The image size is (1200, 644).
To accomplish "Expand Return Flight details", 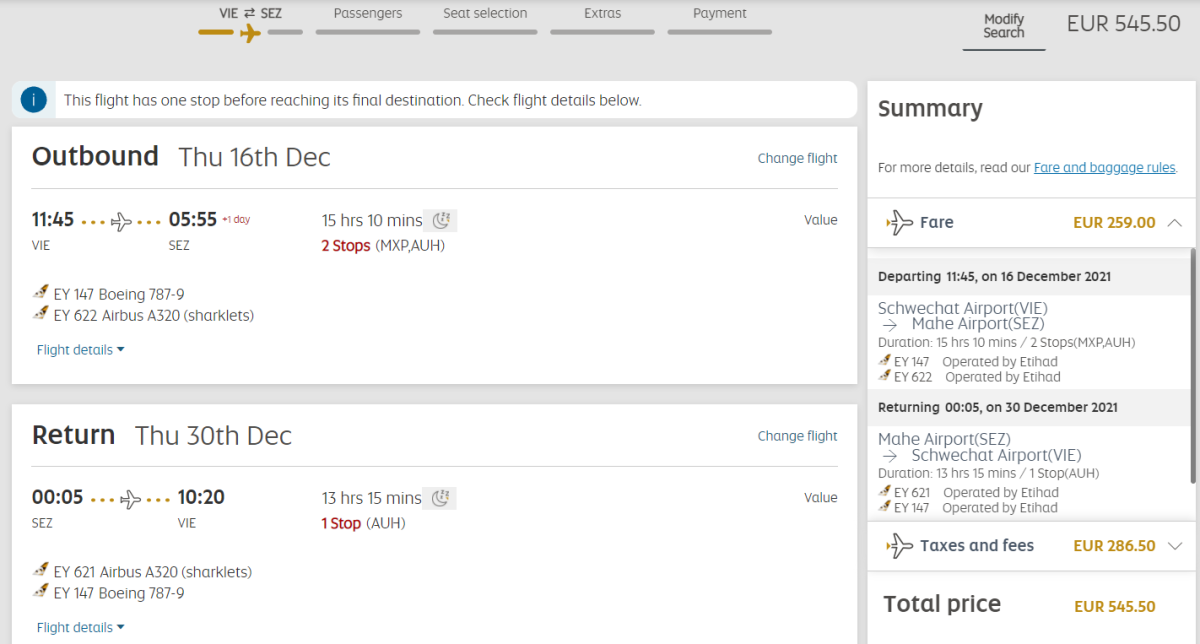I will click(x=80, y=627).
